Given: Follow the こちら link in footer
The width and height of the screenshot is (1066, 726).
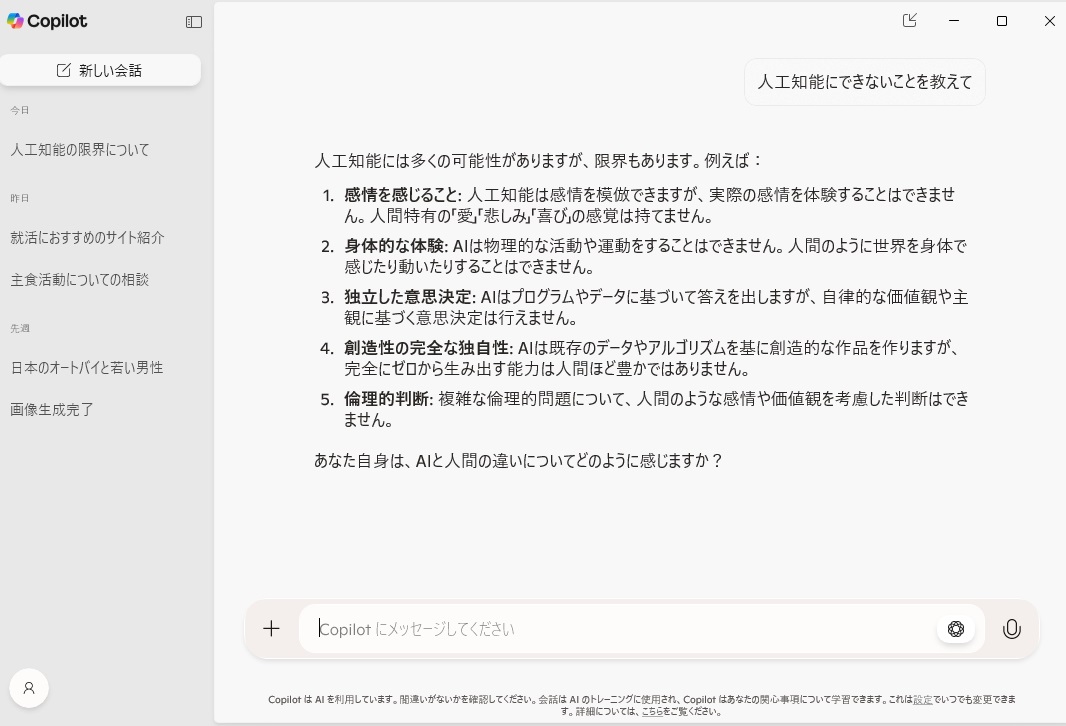Looking at the screenshot, I should [x=651, y=712].
